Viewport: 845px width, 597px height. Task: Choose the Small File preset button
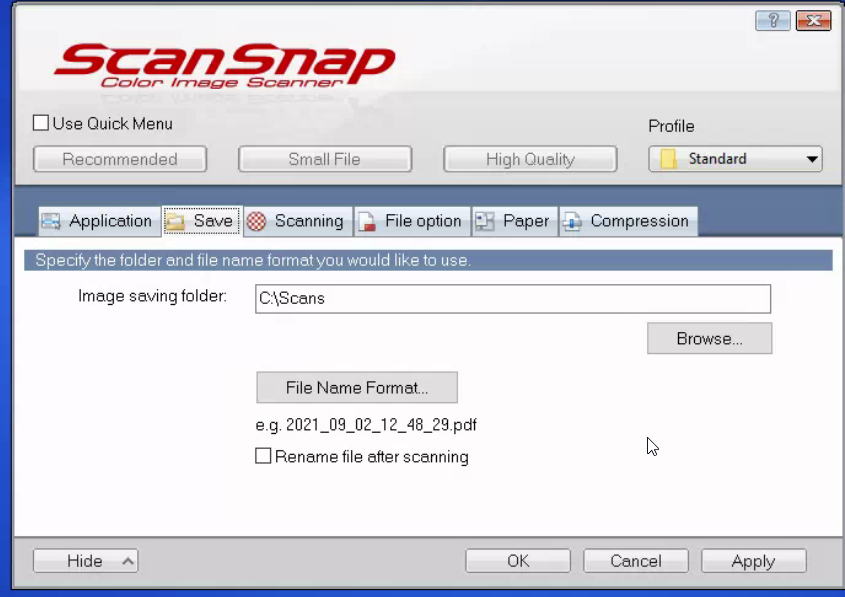(325, 159)
